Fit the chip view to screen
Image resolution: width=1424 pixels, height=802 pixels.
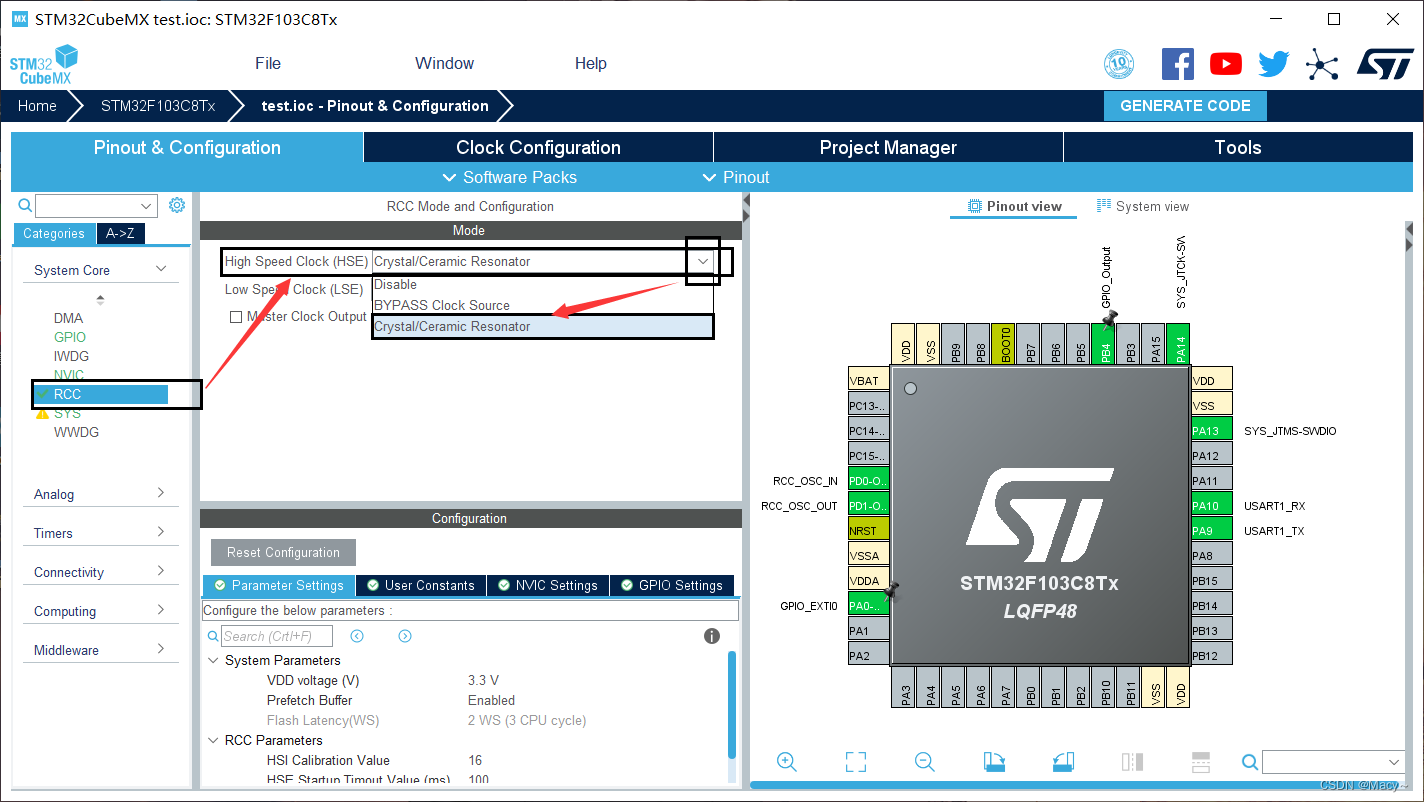(856, 762)
